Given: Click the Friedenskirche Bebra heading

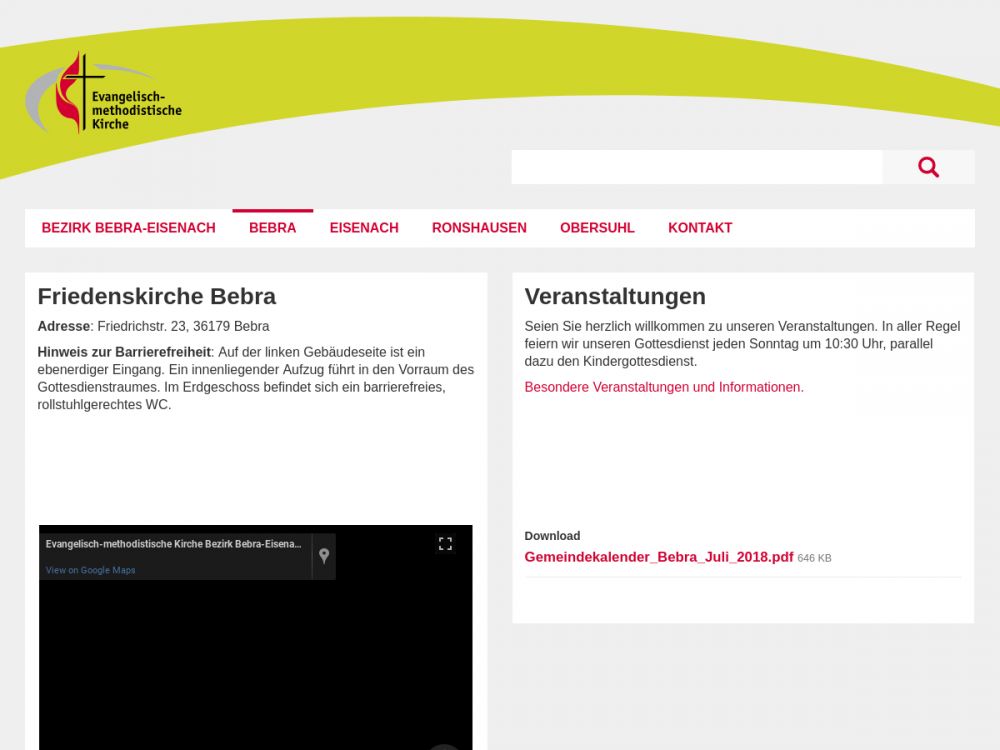Looking at the screenshot, I should pyautogui.click(x=157, y=297).
